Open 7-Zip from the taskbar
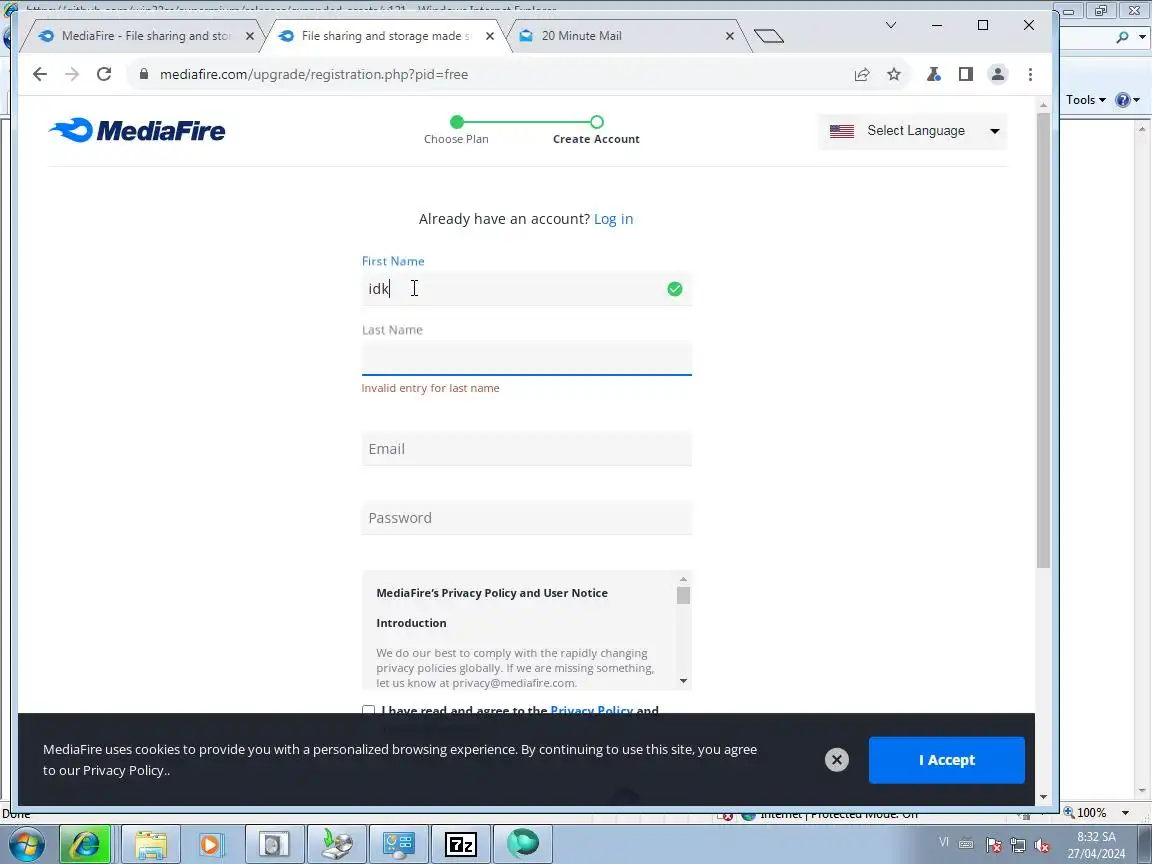The height and width of the screenshot is (864, 1152). pos(461,845)
